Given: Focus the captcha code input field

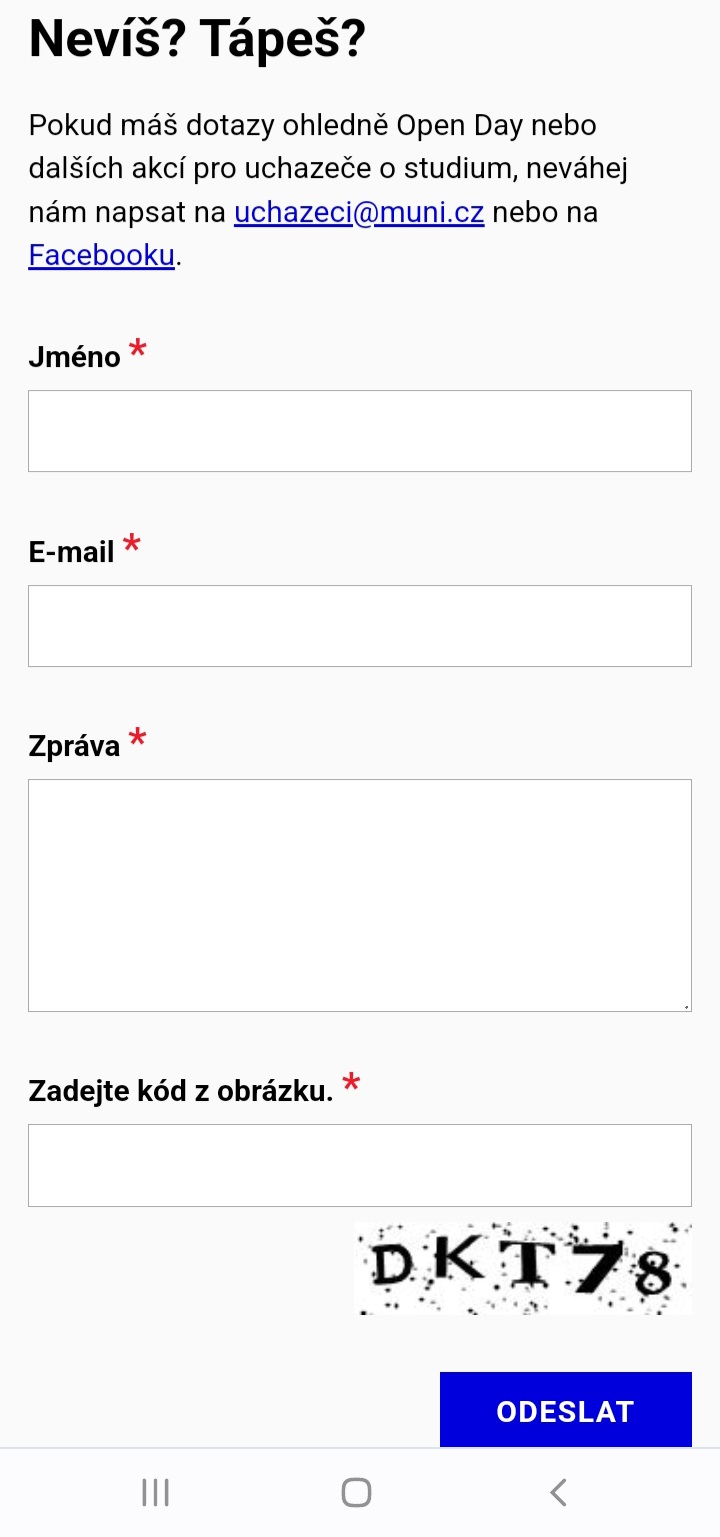Looking at the screenshot, I should 360,1165.
